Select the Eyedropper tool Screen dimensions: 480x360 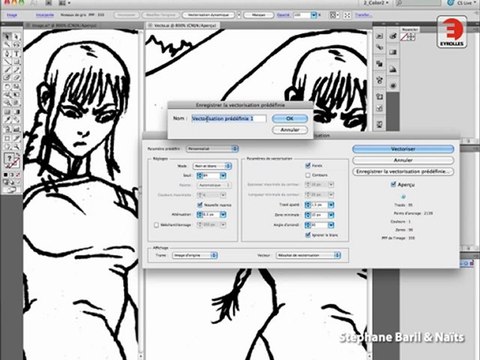coord(7,119)
